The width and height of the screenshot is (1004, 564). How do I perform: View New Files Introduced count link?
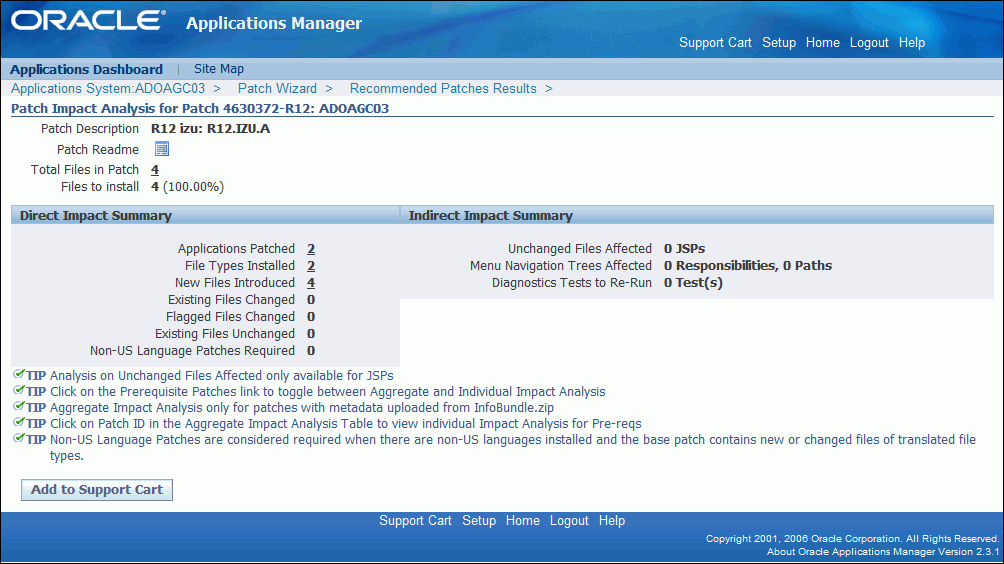point(311,283)
